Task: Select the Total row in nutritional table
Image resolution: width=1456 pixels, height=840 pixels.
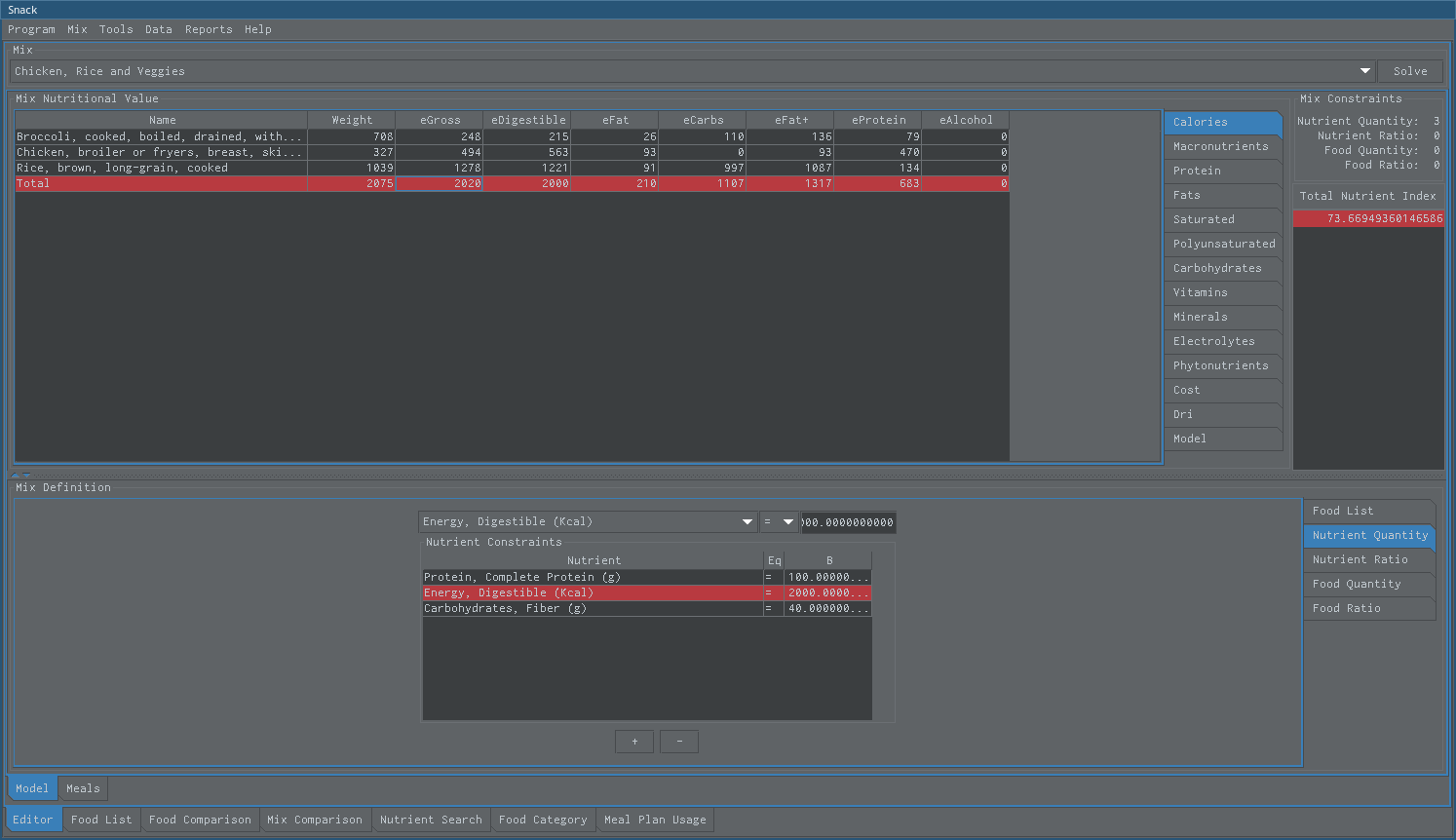Action: [x=512, y=183]
